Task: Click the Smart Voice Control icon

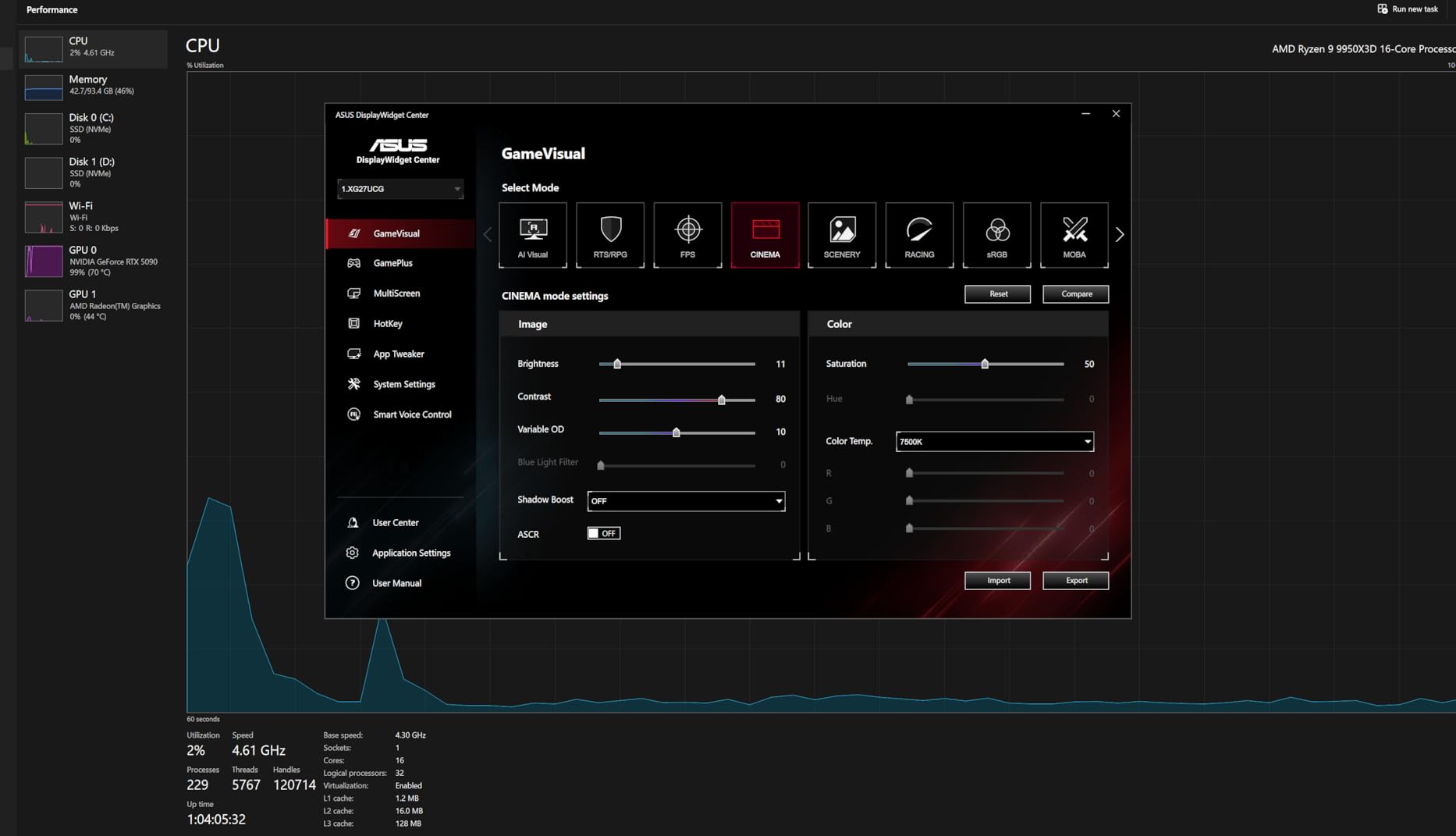Action: tap(354, 414)
